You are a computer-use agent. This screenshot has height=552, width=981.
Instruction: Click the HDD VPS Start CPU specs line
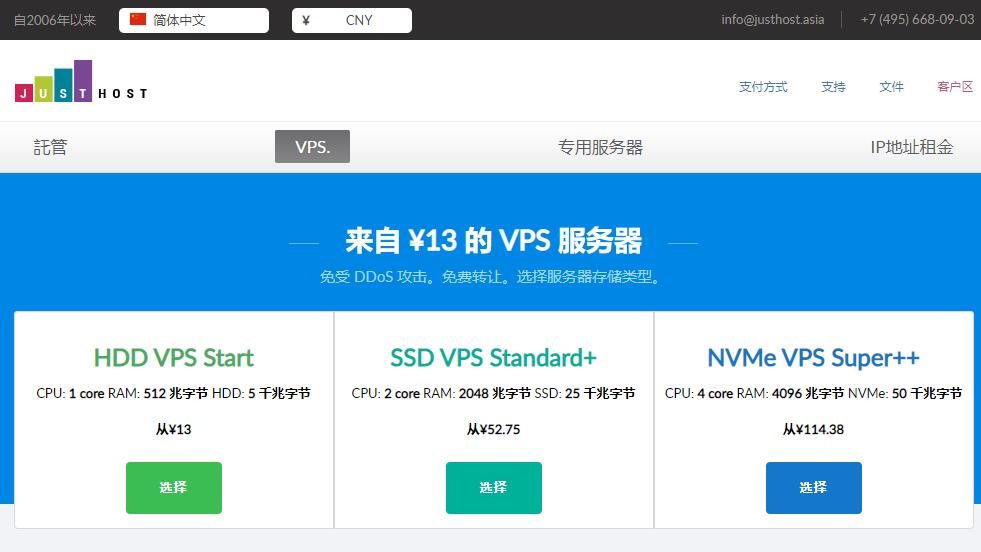[174, 393]
